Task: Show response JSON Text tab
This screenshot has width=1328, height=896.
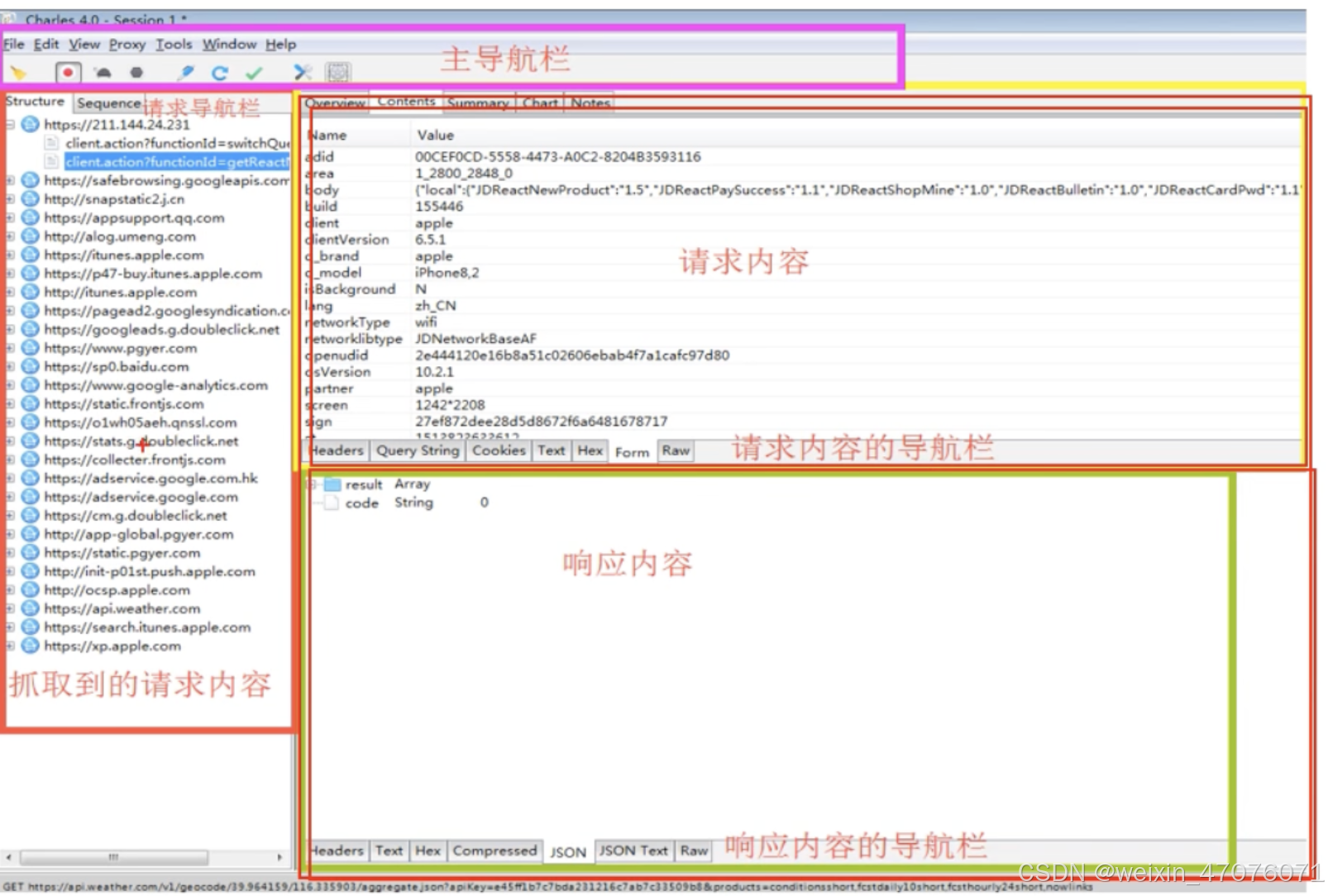Action: click(x=633, y=851)
